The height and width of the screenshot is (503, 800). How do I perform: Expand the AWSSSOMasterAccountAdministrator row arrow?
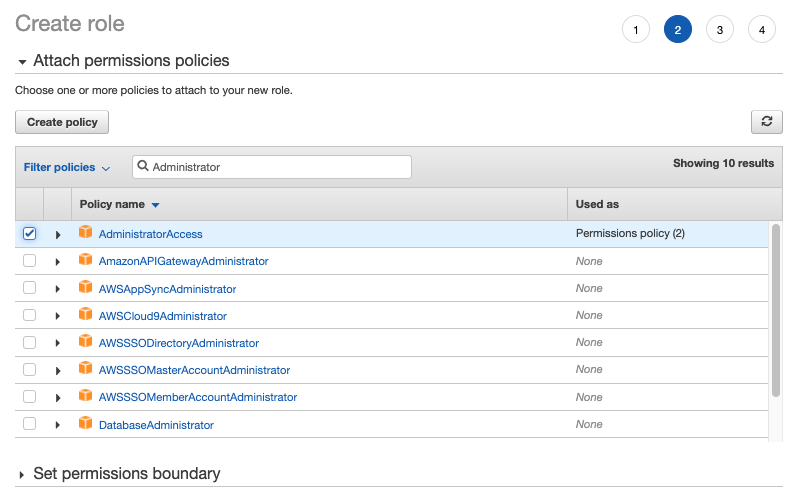tap(58, 371)
